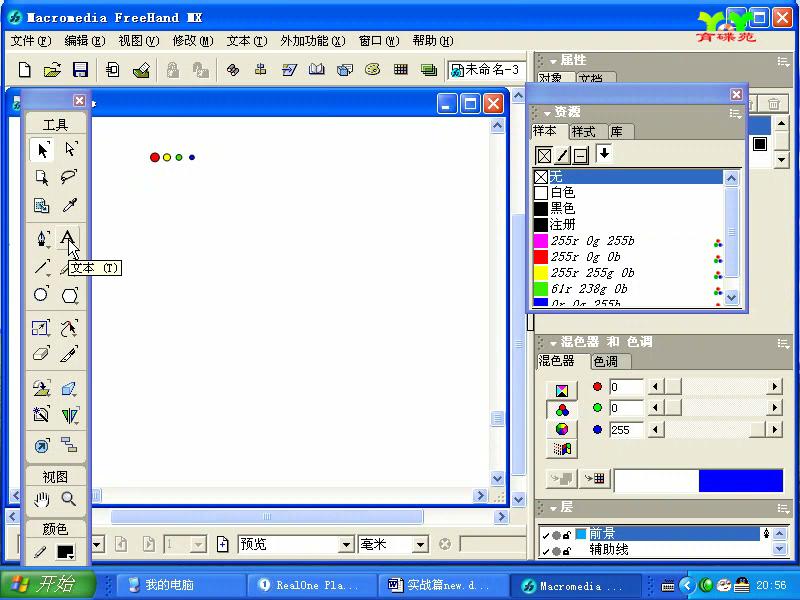Select the Connector tool
Screen dimensions: 800x600
(x=70, y=445)
